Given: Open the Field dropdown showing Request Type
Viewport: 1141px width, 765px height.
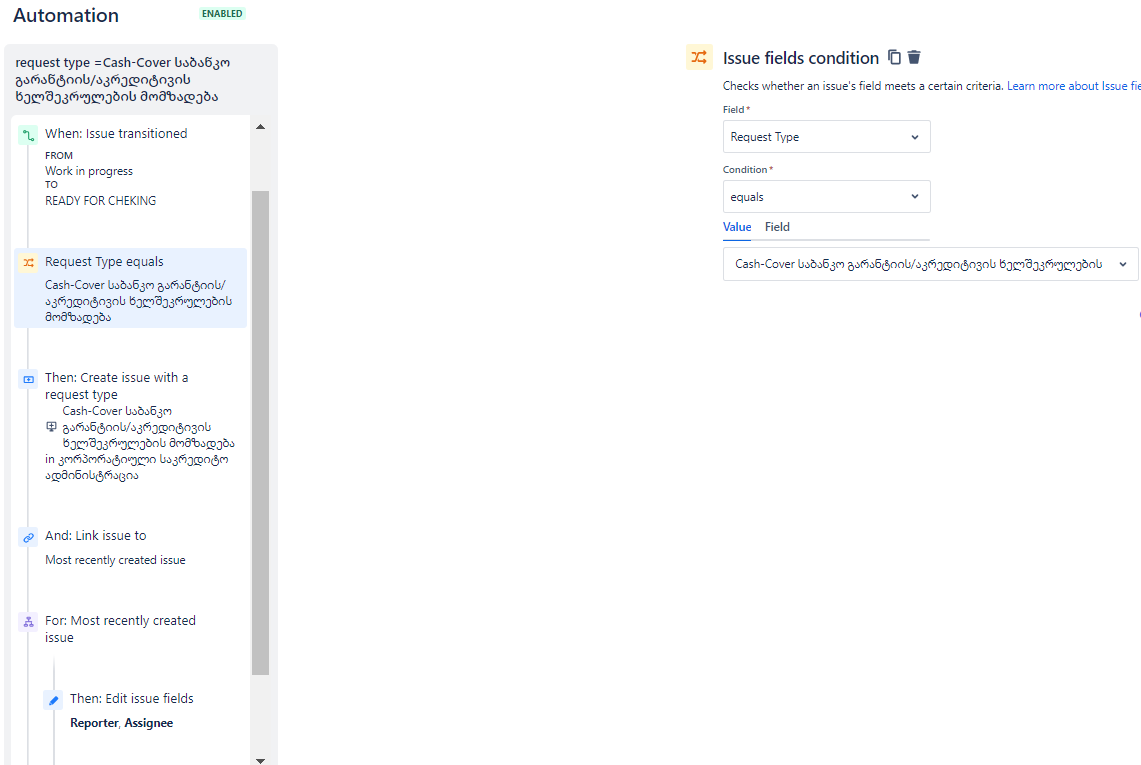Looking at the screenshot, I should (826, 136).
